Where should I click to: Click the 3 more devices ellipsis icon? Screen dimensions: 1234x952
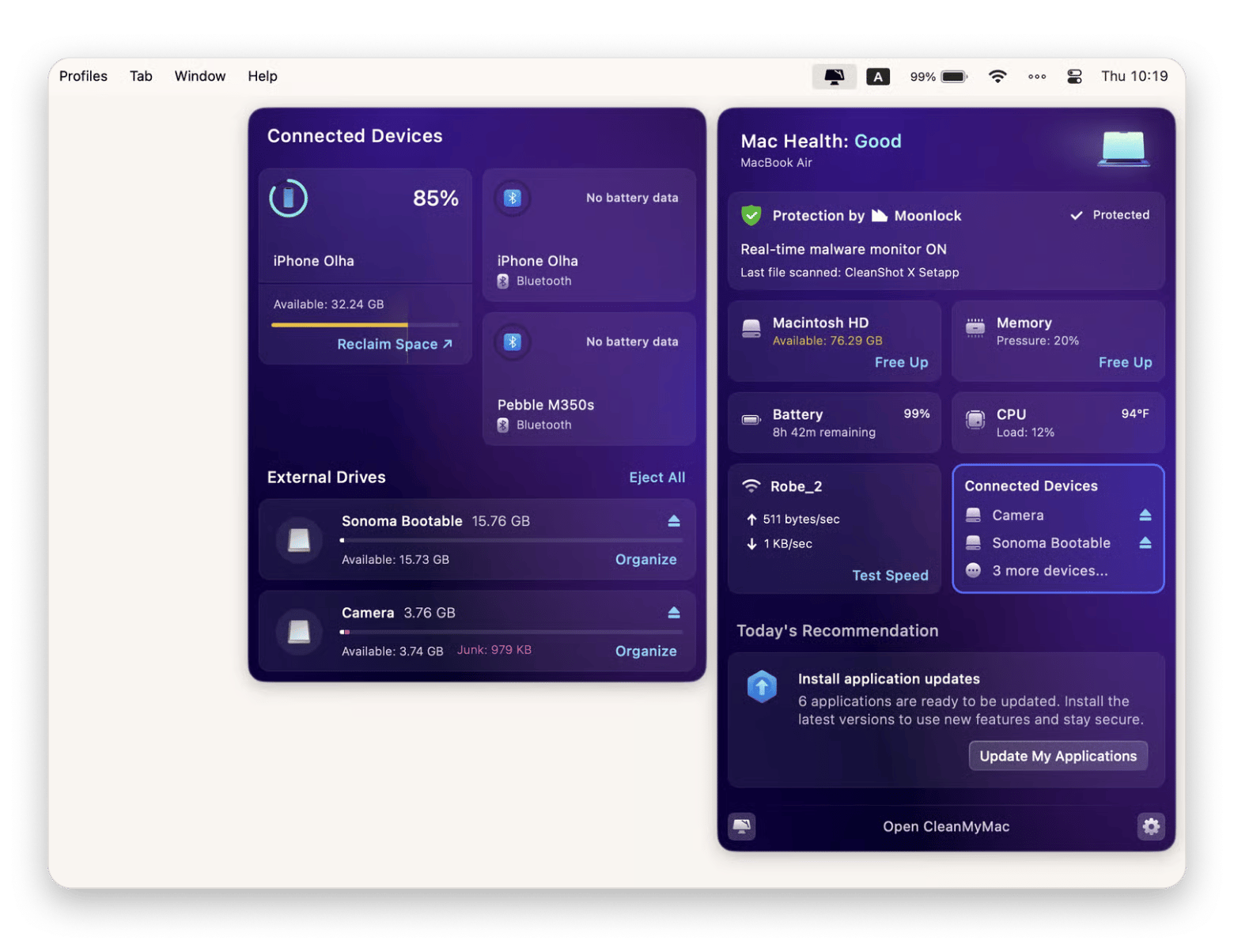(974, 571)
